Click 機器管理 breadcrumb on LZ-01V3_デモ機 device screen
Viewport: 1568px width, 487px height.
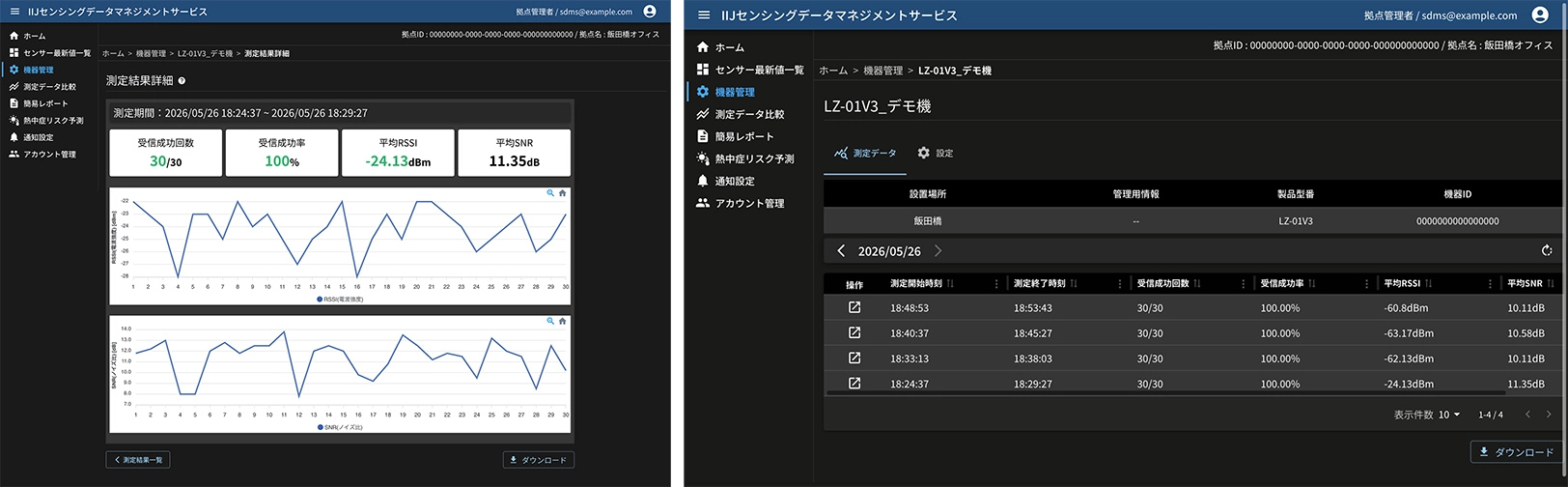882,71
